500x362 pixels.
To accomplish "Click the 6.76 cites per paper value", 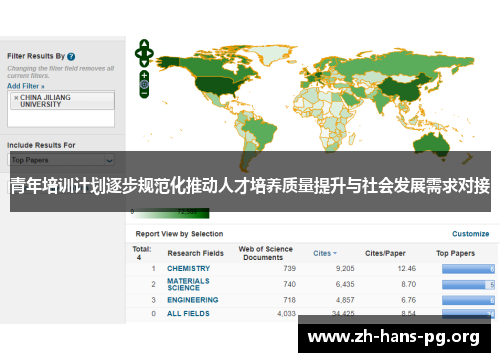I will coord(408,300).
